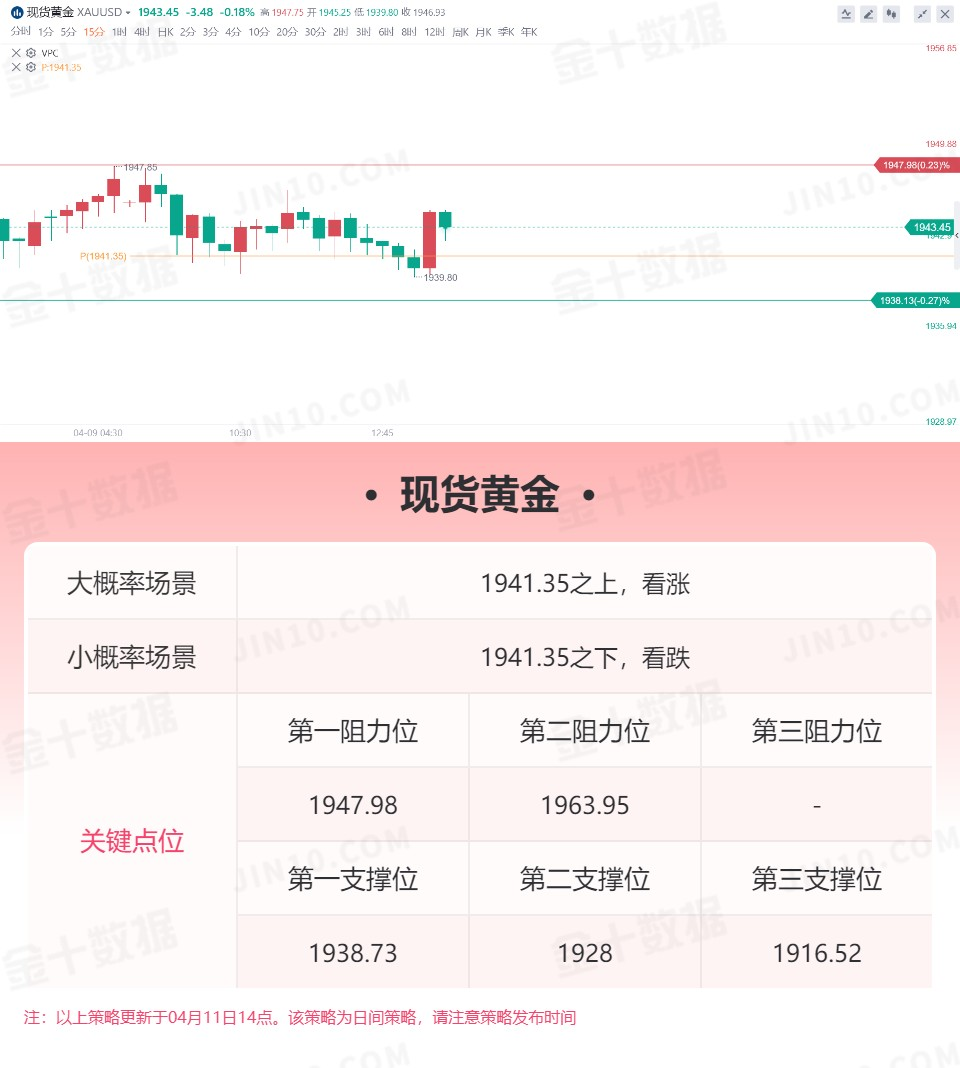Switch to the 日K timeframe
The height and width of the screenshot is (1068, 960).
tap(166, 31)
